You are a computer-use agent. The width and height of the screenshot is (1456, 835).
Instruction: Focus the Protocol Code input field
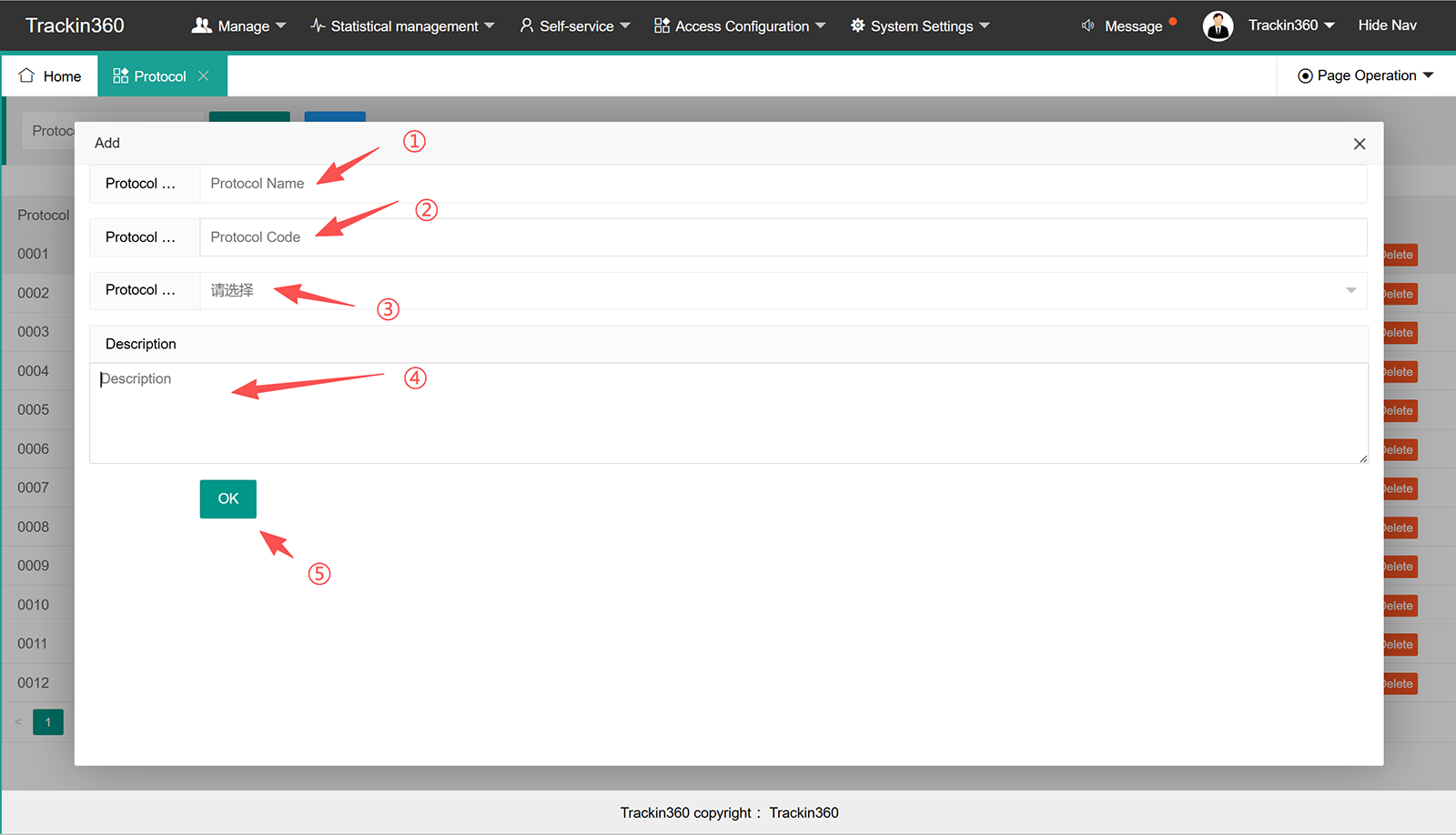[783, 237]
